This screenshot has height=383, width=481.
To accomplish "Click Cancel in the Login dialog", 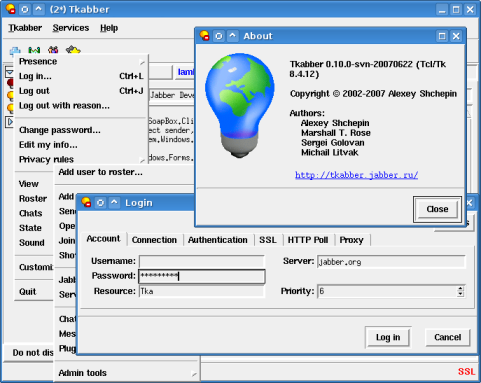I will coord(448,337).
